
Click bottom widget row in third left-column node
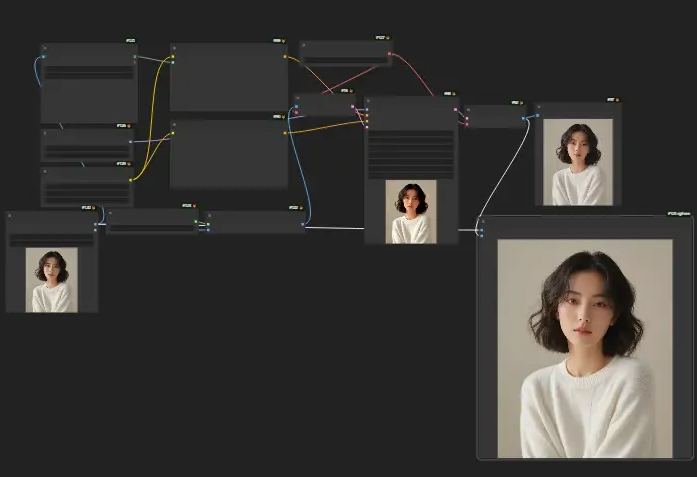coord(87,200)
